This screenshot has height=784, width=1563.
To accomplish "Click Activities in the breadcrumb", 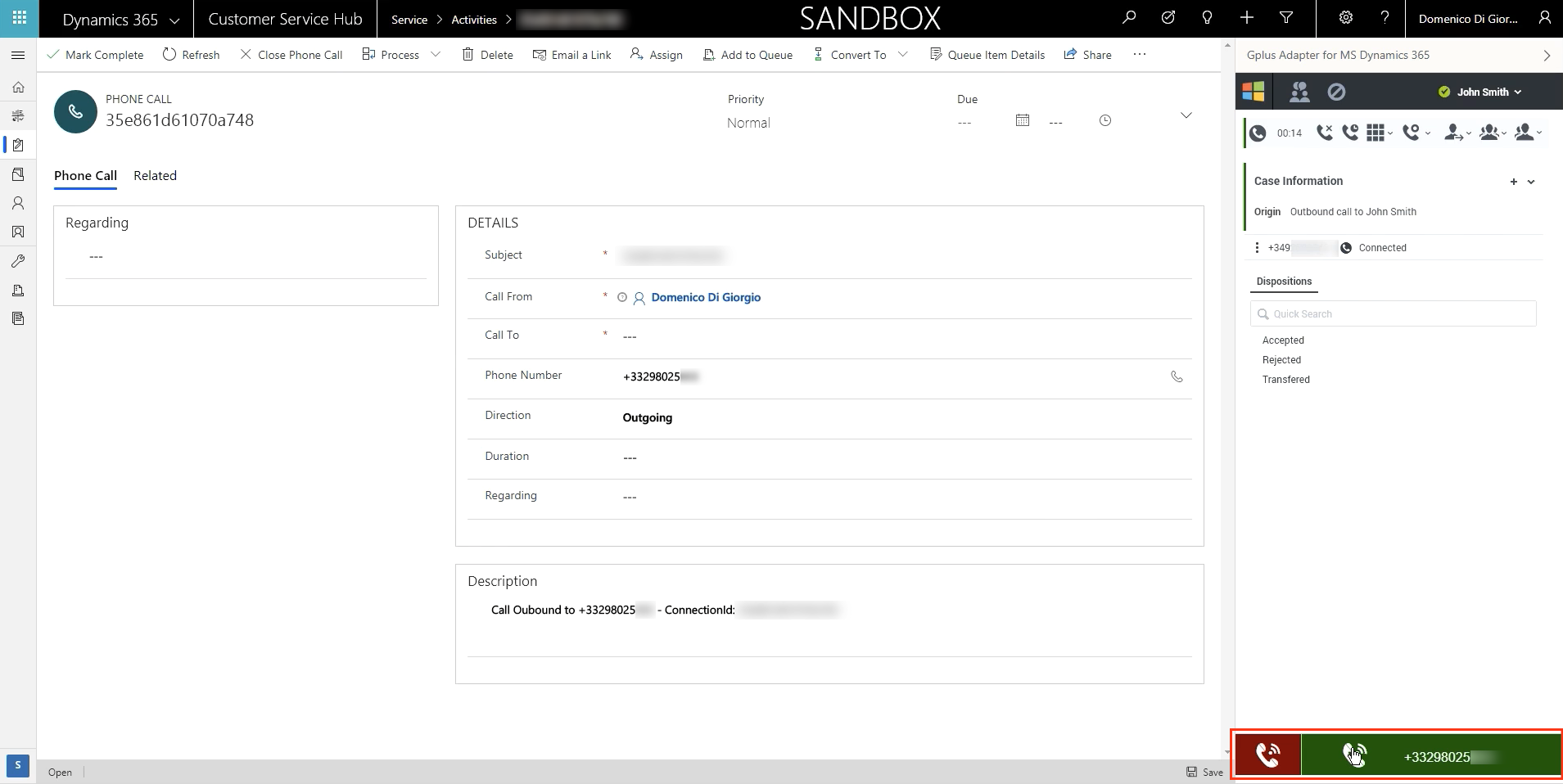I will tap(474, 20).
